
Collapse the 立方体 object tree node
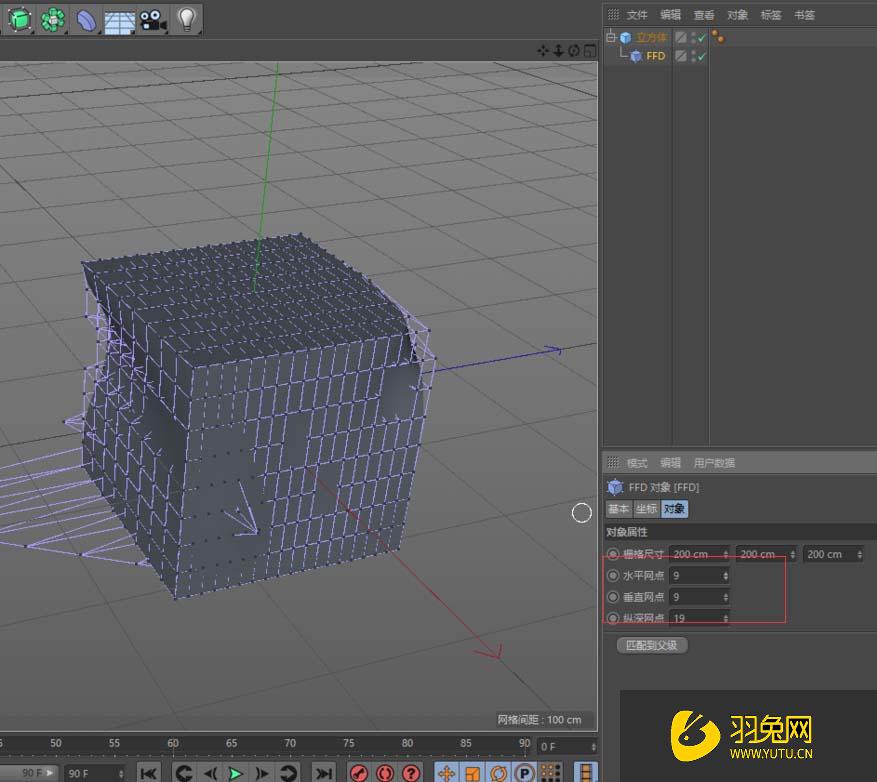click(x=611, y=38)
